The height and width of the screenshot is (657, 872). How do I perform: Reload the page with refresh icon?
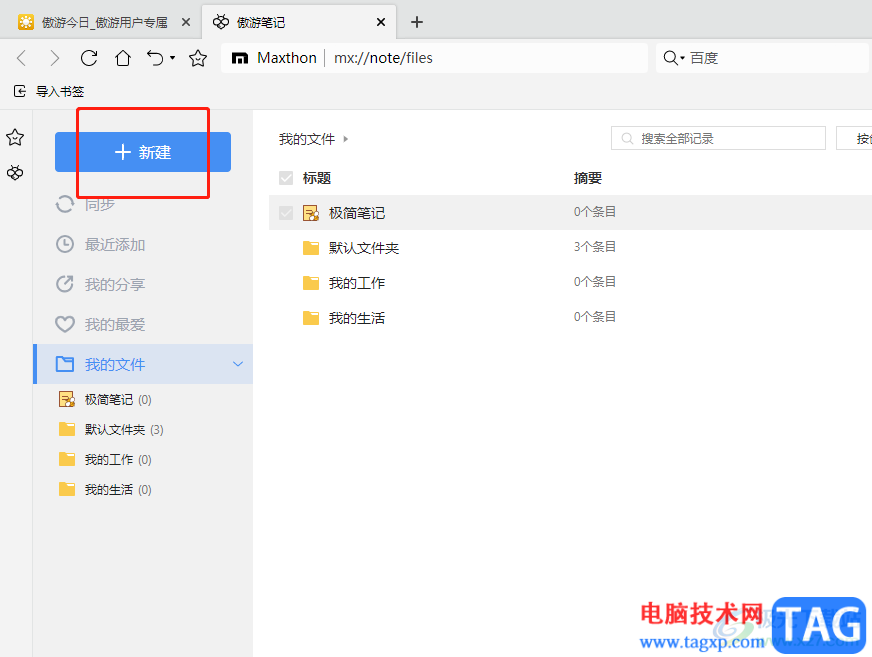tap(89, 58)
